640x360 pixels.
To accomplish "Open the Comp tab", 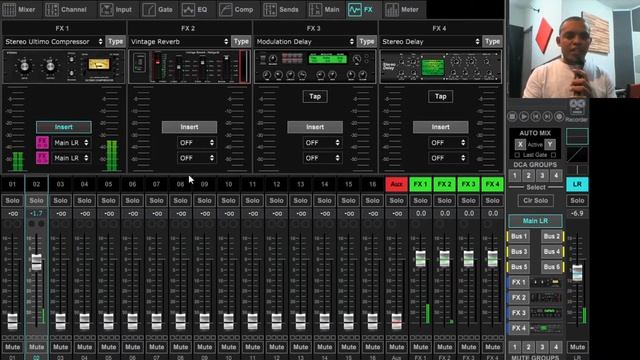I will click(x=236, y=9).
